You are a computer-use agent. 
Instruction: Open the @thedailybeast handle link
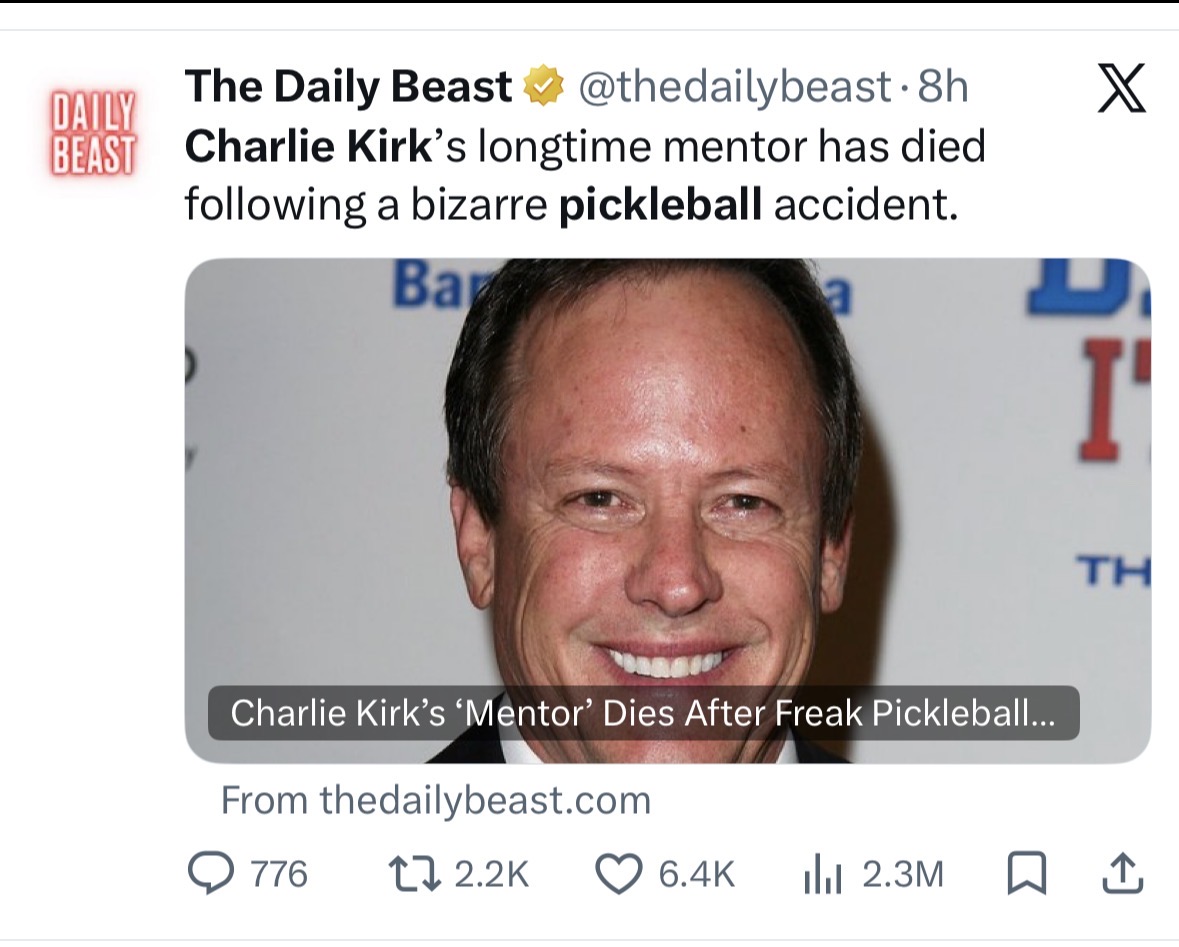pos(735,87)
